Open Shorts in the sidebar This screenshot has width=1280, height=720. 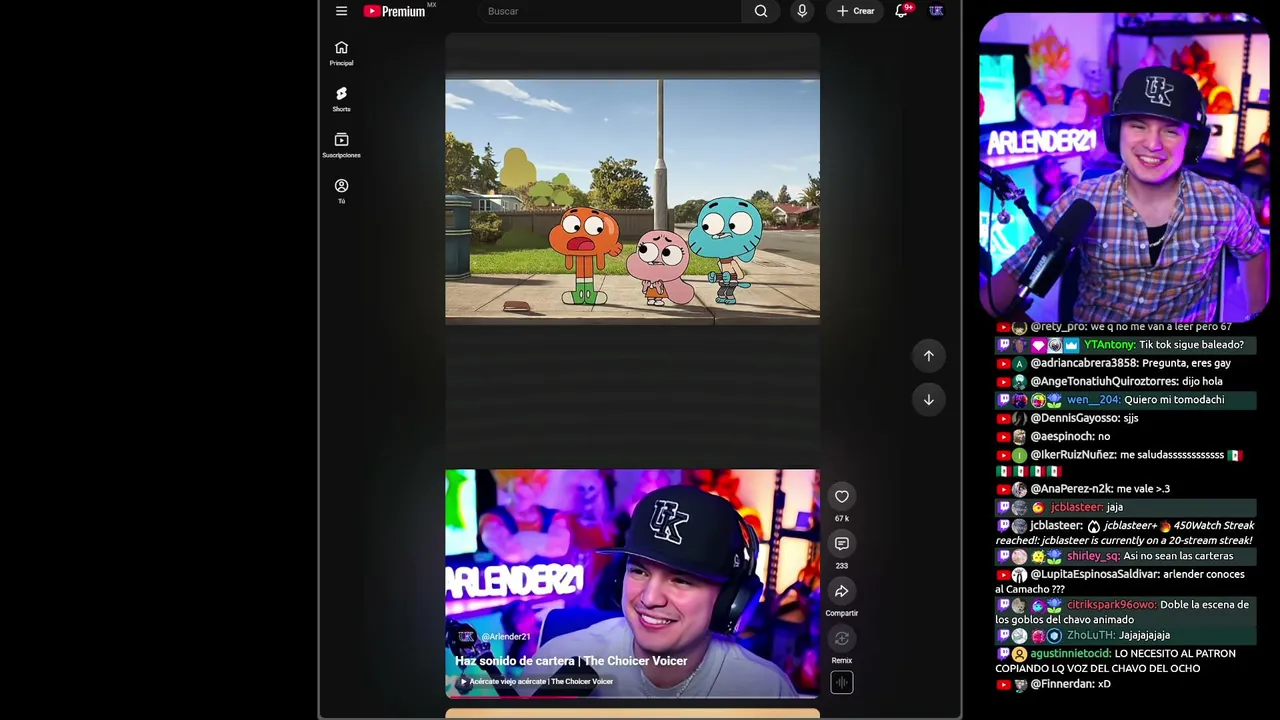(341, 100)
